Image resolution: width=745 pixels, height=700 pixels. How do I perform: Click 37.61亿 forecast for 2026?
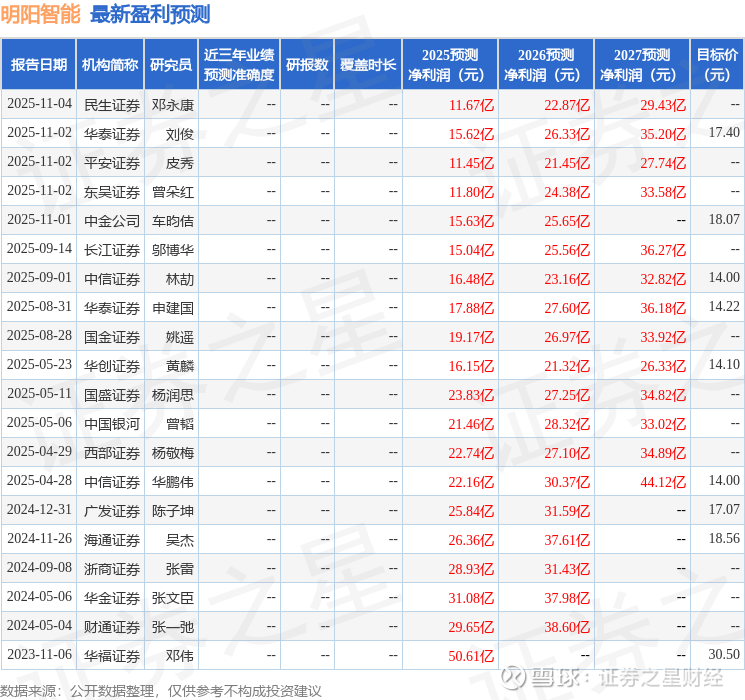(x=567, y=540)
